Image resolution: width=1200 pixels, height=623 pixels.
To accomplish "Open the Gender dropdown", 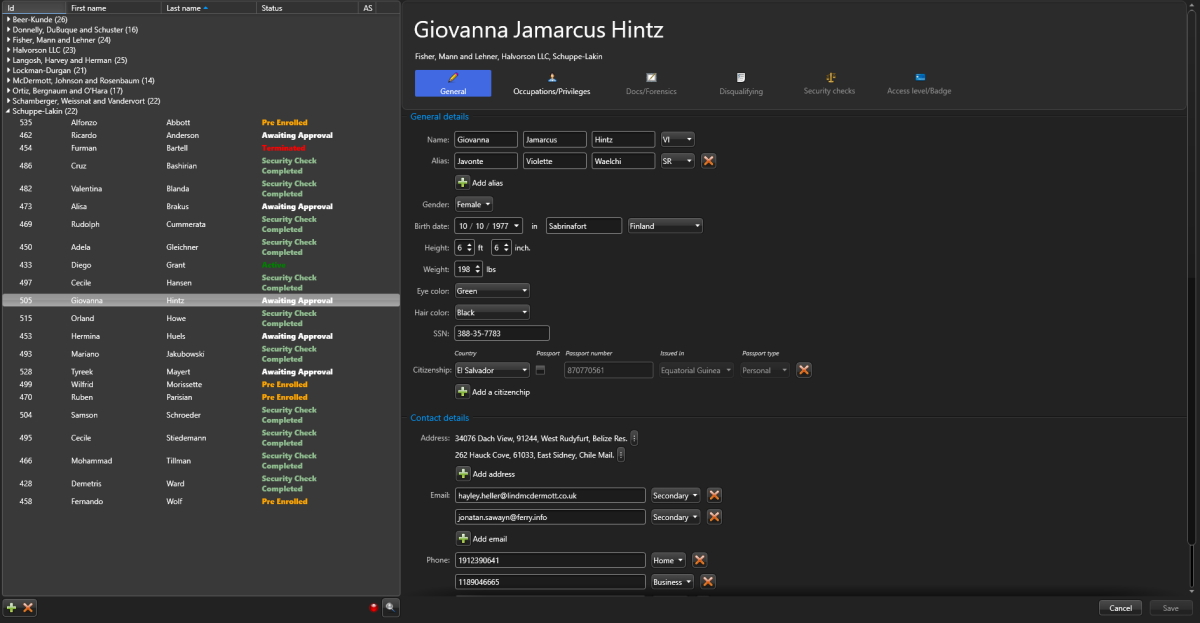I will [x=473, y=204].
